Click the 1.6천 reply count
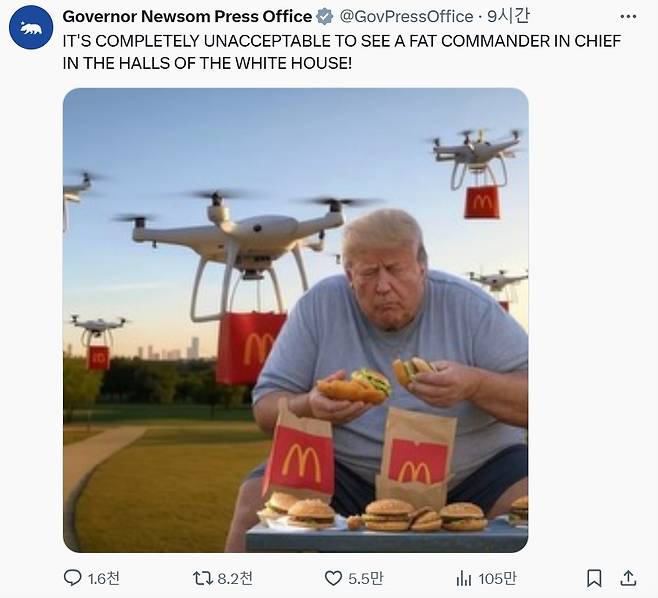658x598 pixels. tap(103, 578)
